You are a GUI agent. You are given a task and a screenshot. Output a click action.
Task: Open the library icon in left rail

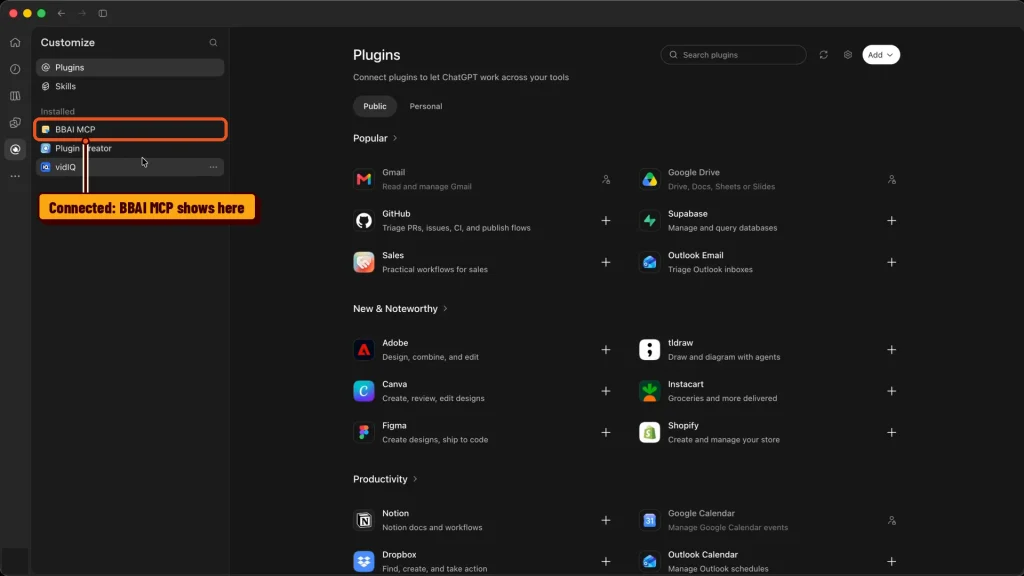[x=15, y=96]
